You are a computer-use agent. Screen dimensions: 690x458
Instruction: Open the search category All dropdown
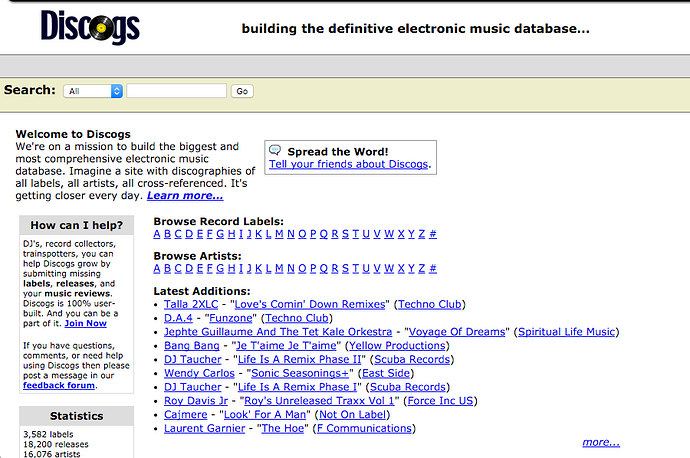(x=93, y=91)
